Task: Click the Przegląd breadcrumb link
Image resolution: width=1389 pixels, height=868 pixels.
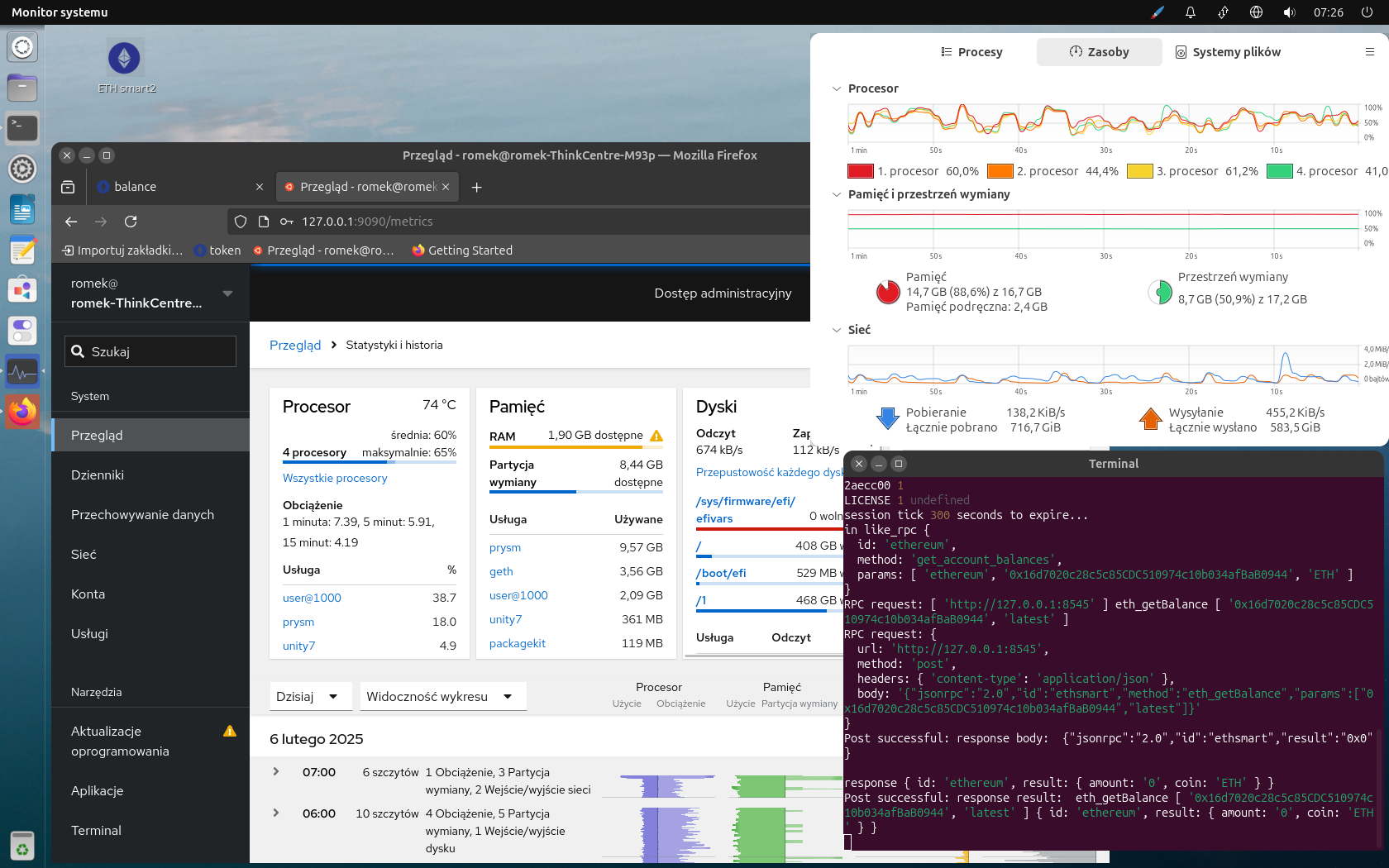Action: (295, 346)
